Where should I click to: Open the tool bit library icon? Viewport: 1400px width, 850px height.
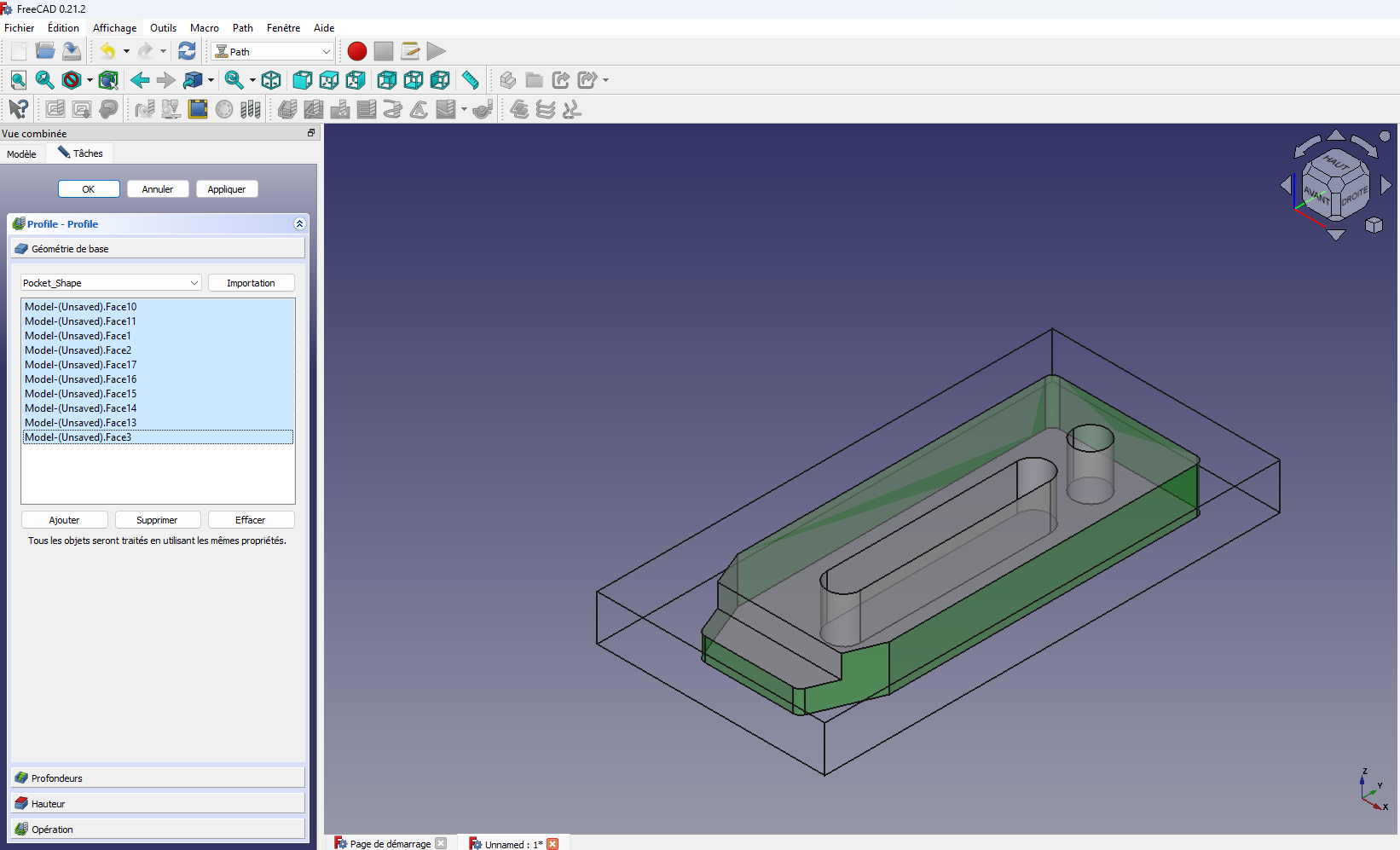(x=250, y=109)
